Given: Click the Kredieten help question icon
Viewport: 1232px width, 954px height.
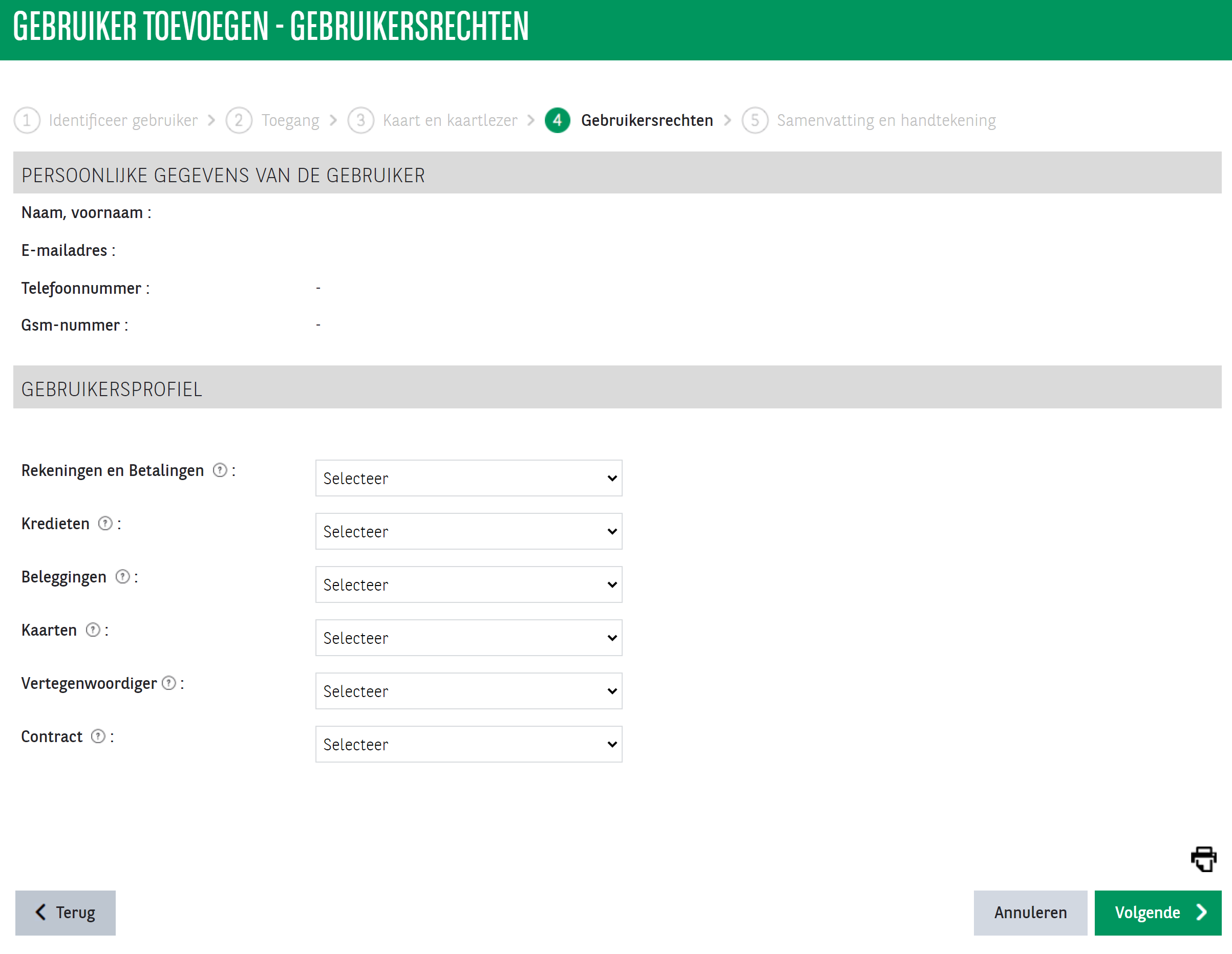Looking at the screenshot, I should [105, 523].
